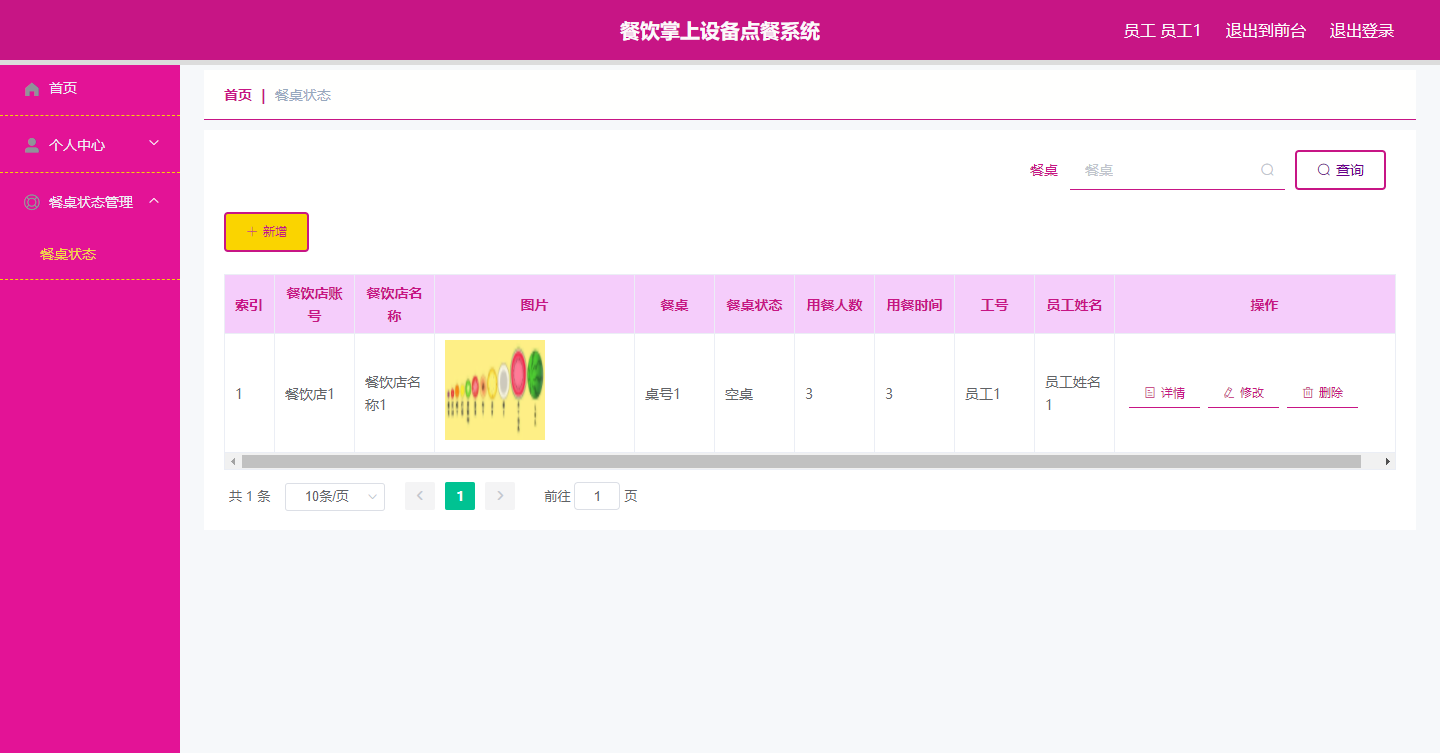Click the 用餐时间 column header

[x=914, y=305]
